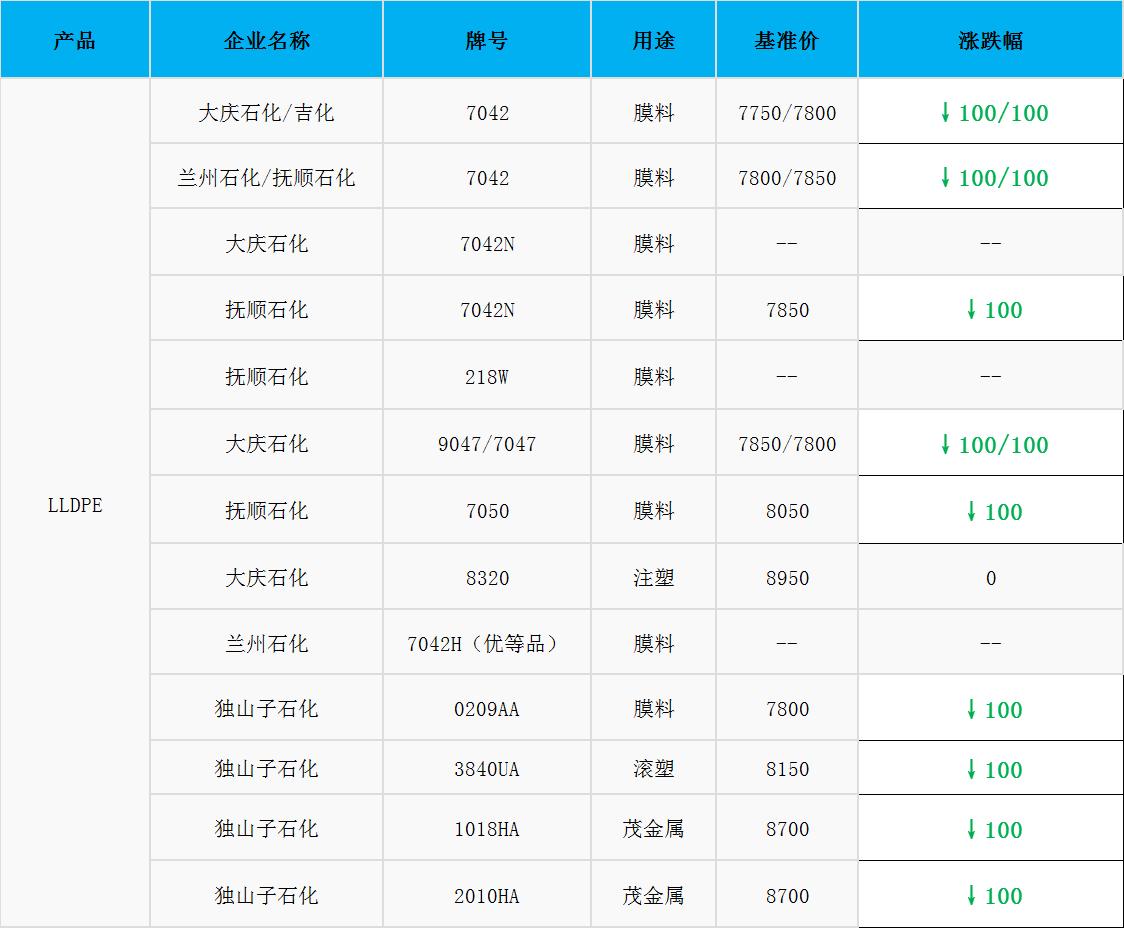
Task: Select the 7042H（优等品） grade cell
Action: coord(487,644)
